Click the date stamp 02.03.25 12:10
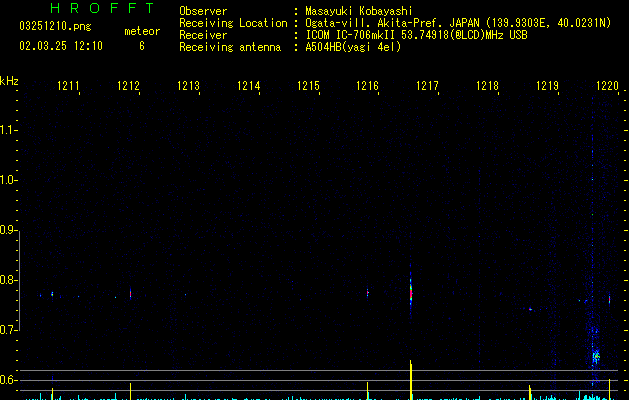Image resolution: width=629 pixels, height=400 pixels. point(61,46)
